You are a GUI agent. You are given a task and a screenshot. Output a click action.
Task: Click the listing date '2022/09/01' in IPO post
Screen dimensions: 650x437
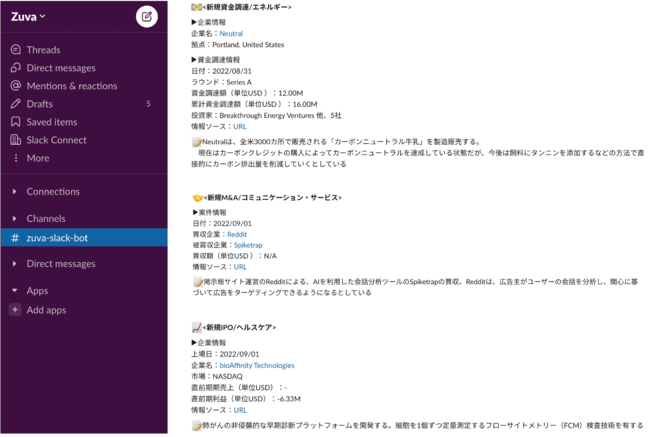[x=239, y=354]
